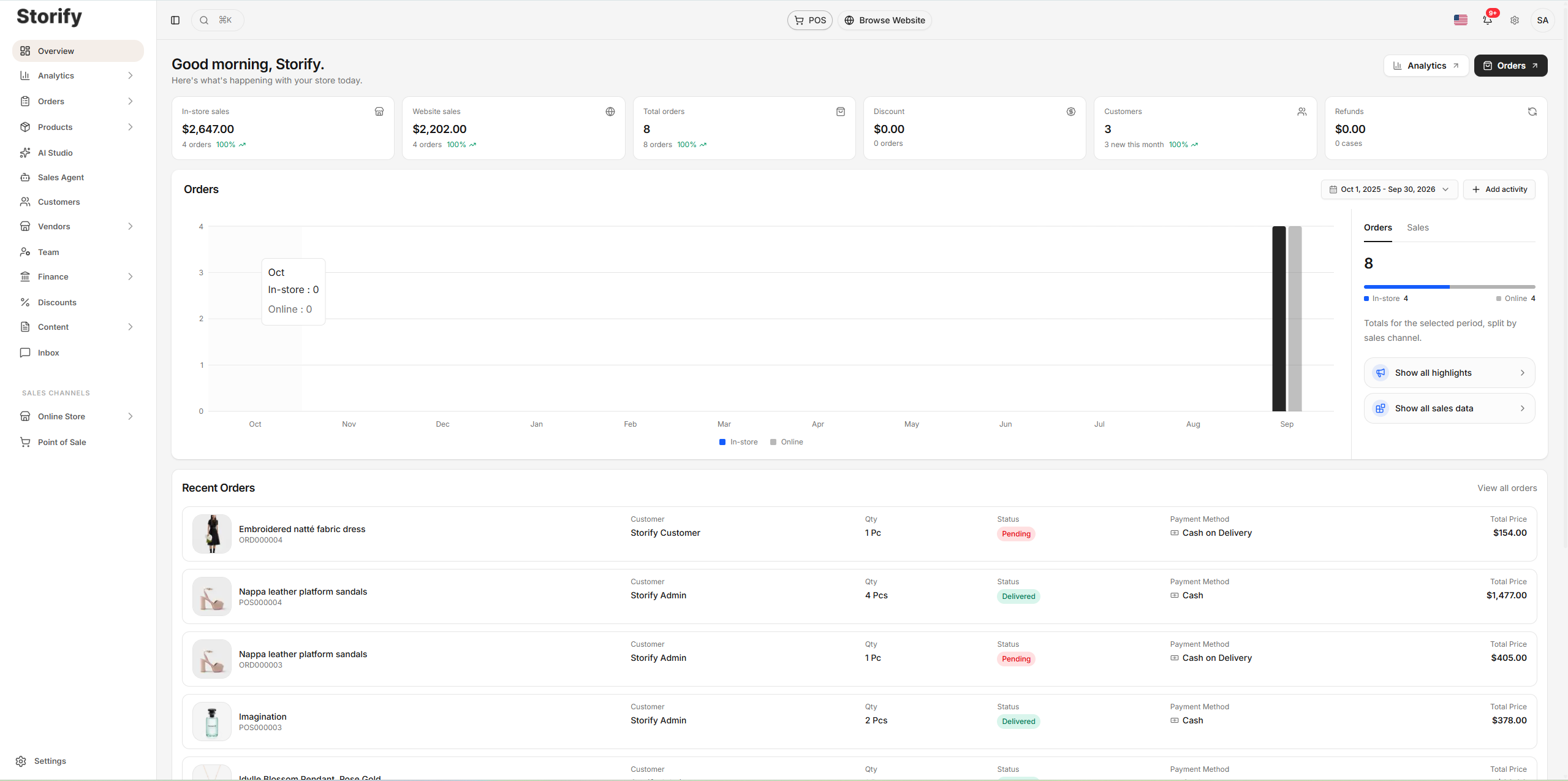Expand the Finance sidebar submenu chevron

pyautogui.click(x=131, y=276)
